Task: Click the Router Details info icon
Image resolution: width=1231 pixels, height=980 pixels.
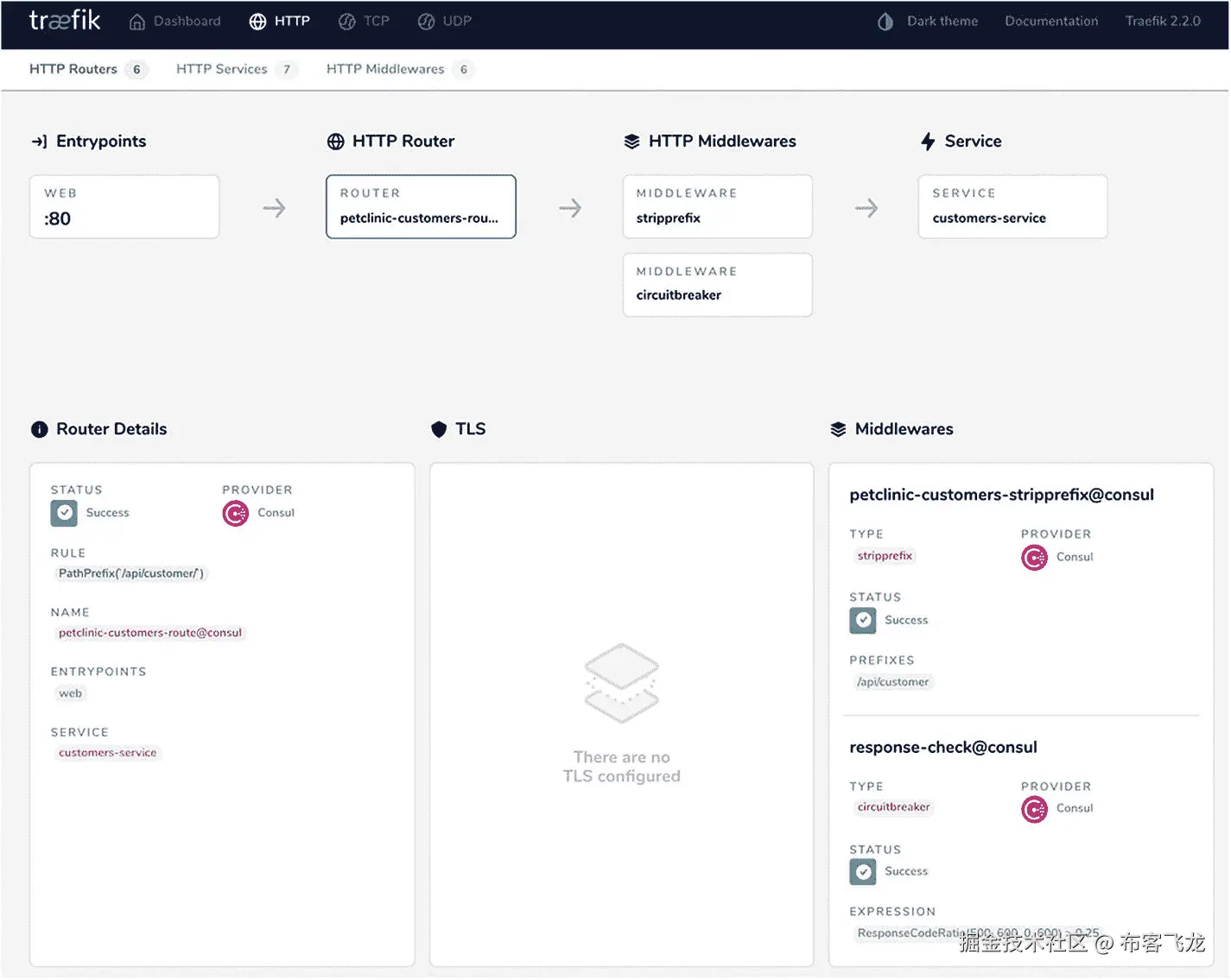Action: 40,430
